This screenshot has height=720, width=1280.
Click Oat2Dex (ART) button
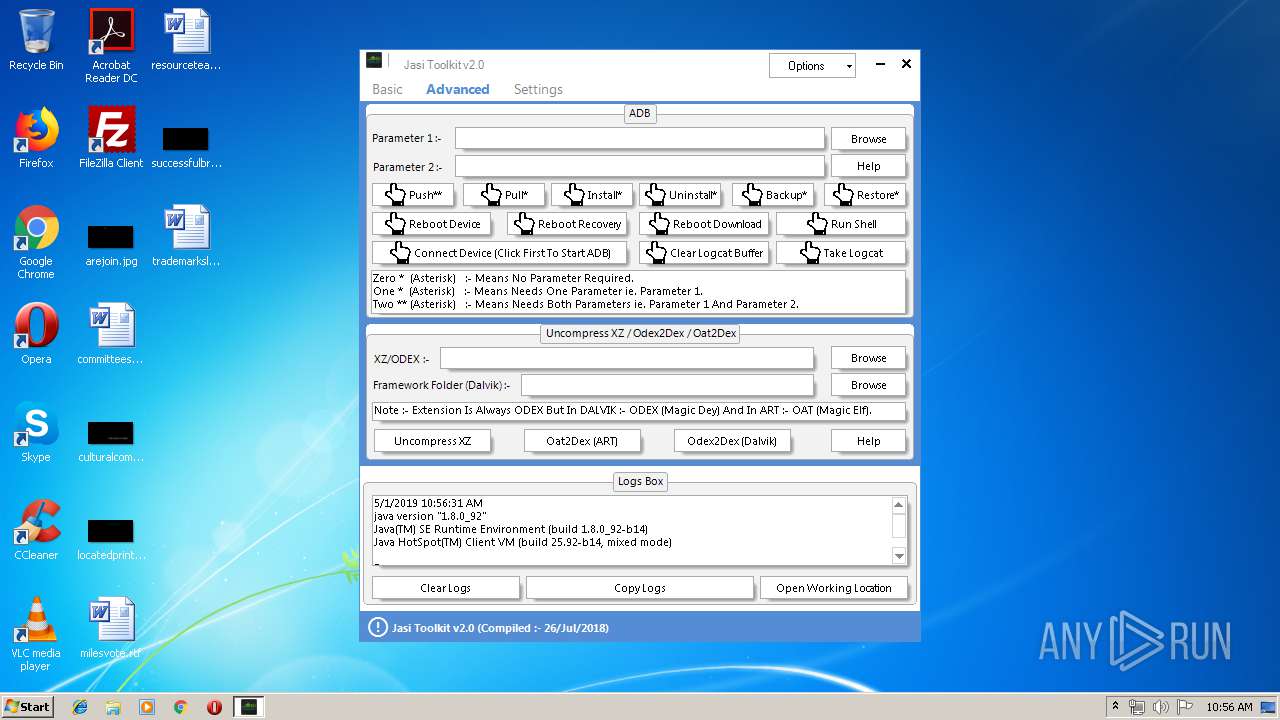(582, 441)
